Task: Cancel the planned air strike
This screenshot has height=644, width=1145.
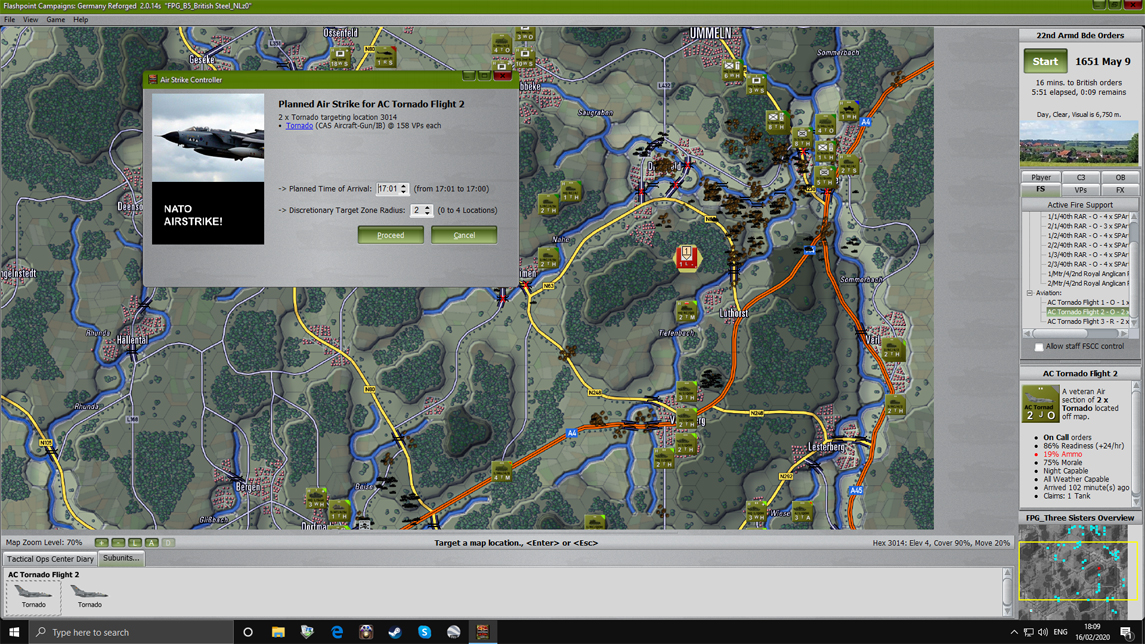Action: (x=464, y=235)
